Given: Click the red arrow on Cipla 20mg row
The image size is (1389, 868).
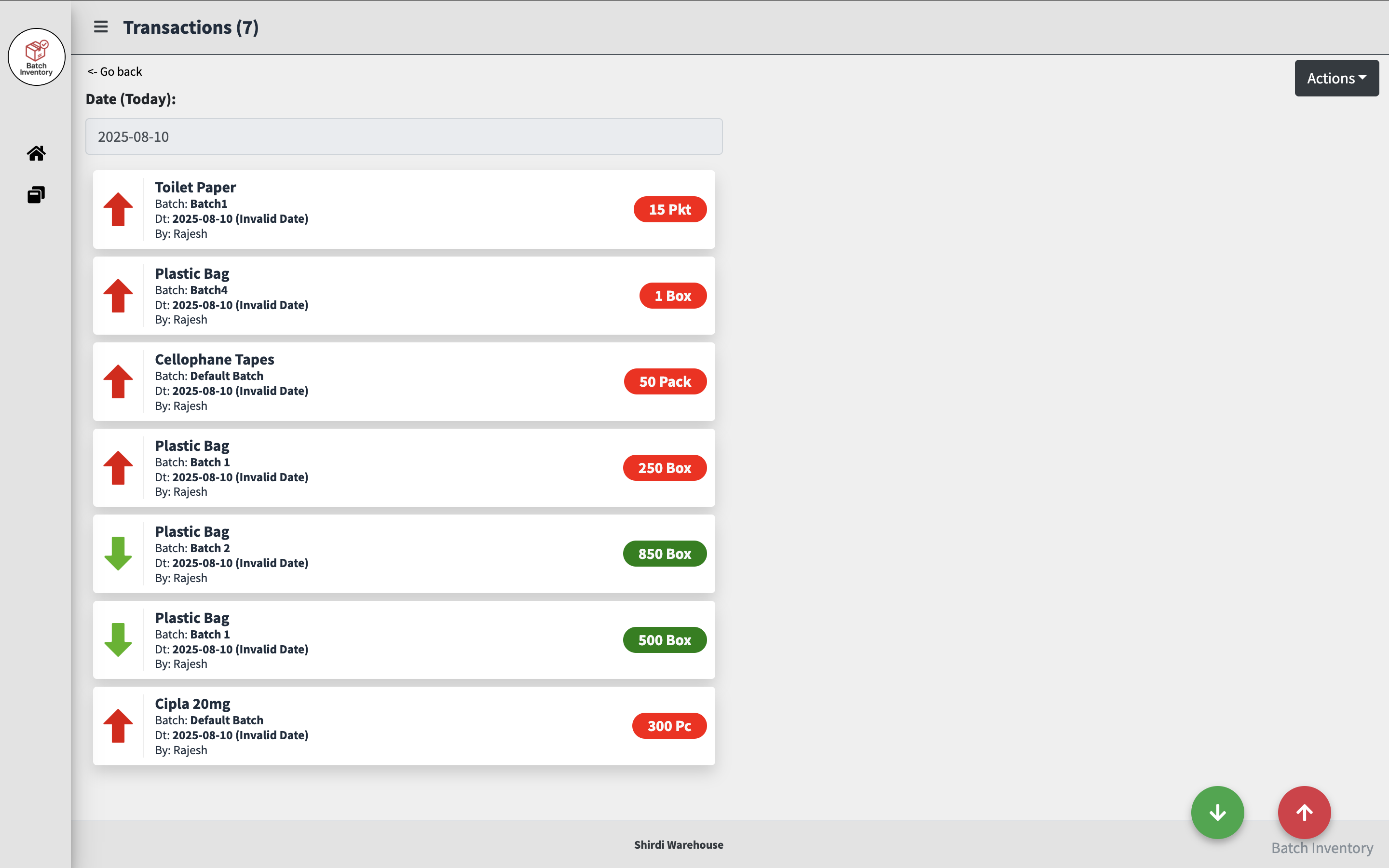Looking at the screenshot, I should (118, 726).
